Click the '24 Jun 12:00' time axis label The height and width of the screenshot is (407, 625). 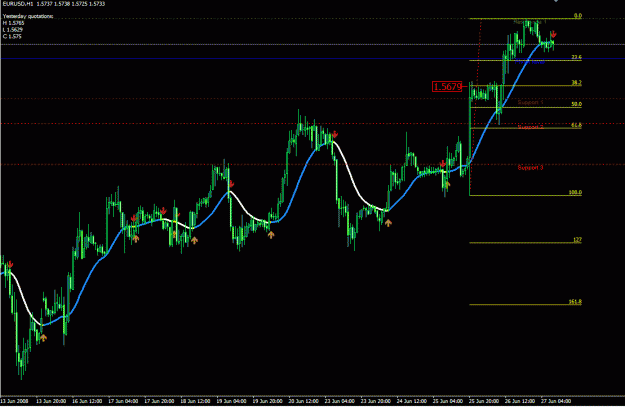412,401
